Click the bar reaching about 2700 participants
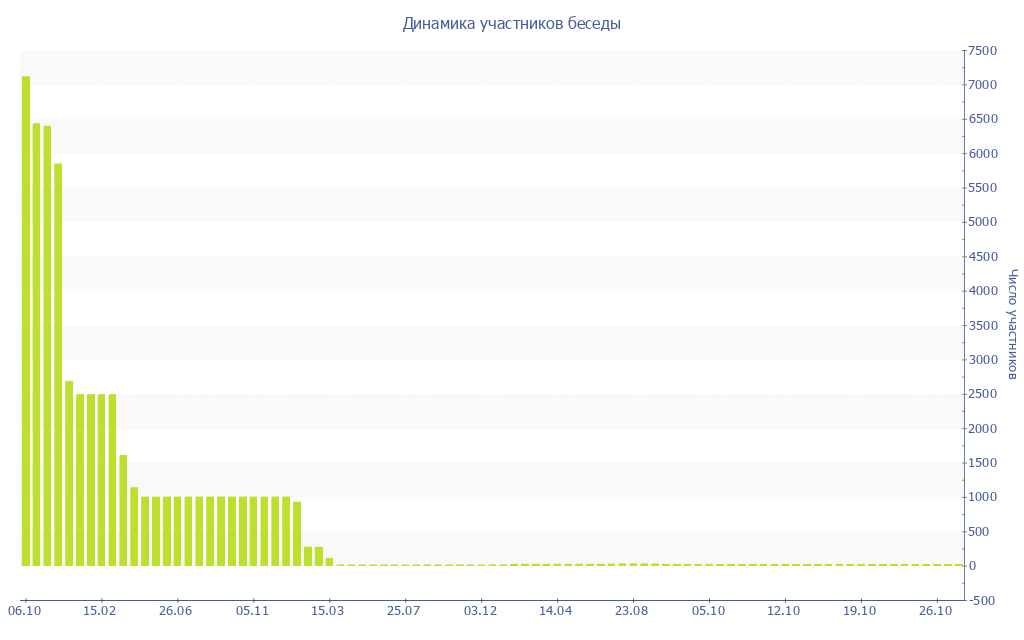This screenshot has width=1024, height=640. [69, 473]
